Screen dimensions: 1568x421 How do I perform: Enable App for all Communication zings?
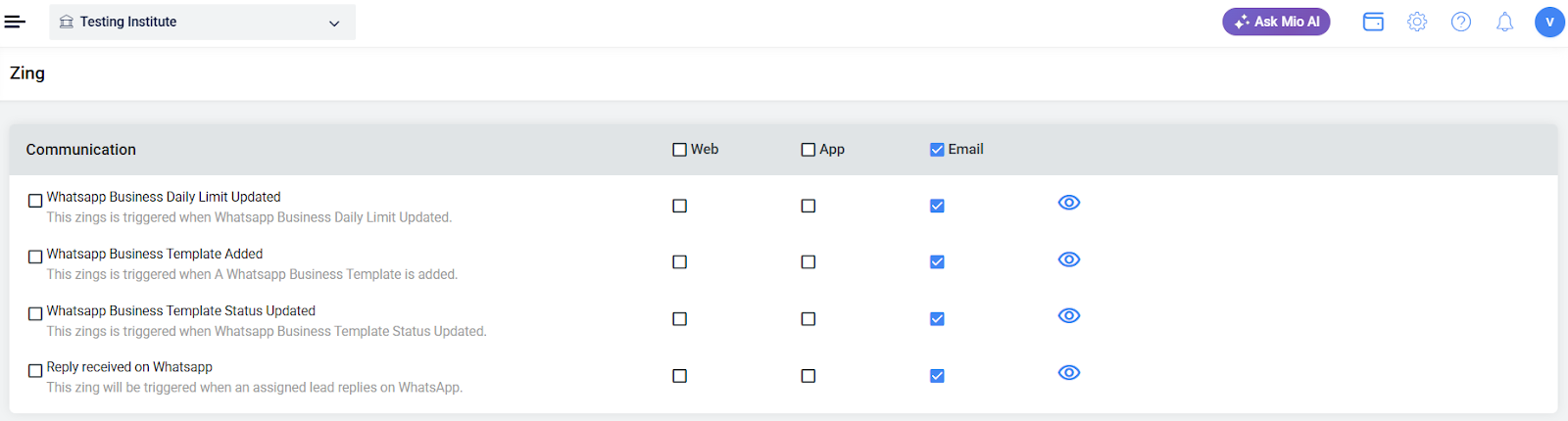(x=808, y=150)
